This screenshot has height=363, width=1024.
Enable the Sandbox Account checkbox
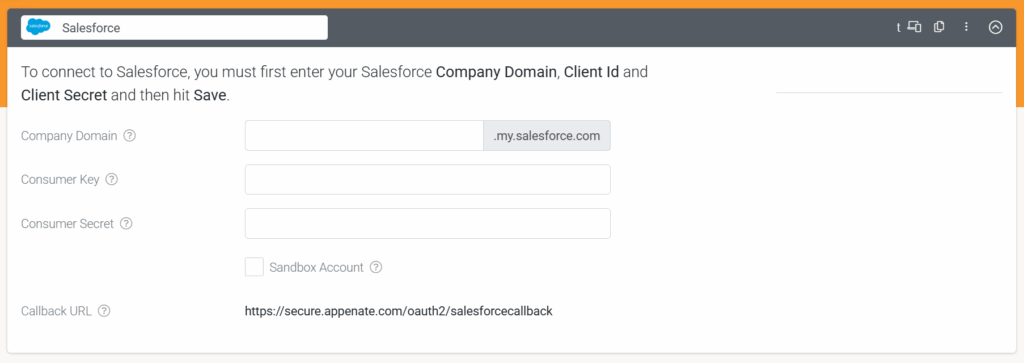(x=254, y=267)
